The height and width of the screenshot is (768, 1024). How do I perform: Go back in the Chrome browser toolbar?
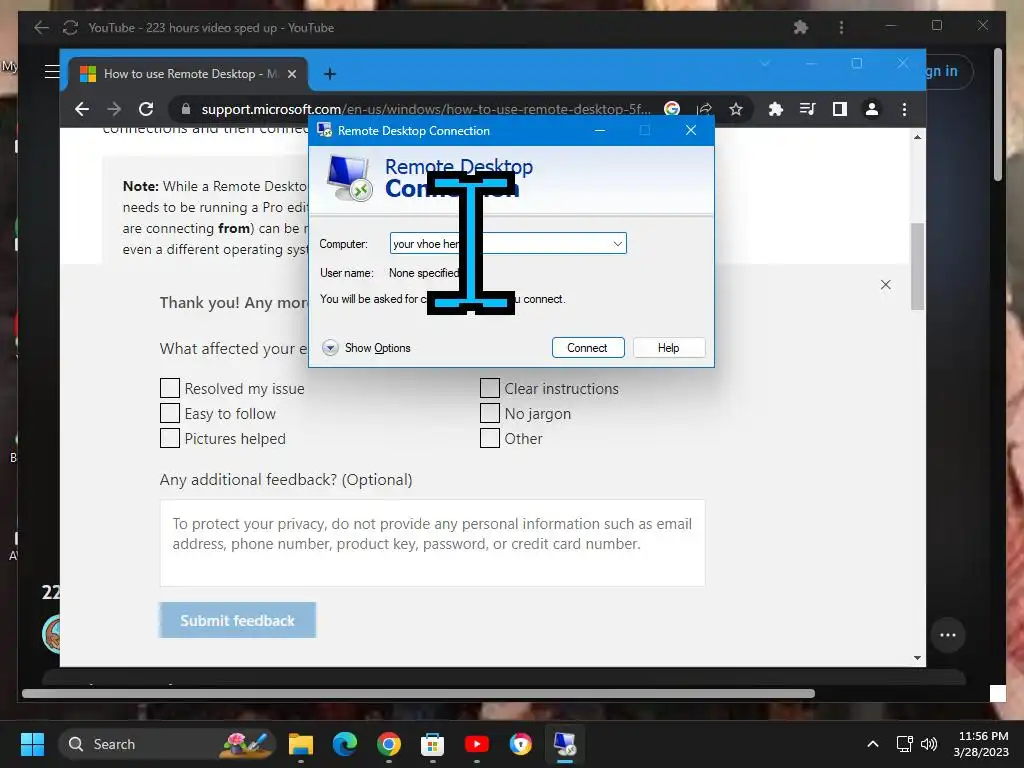pyautogui.click(x=82, y=109)
